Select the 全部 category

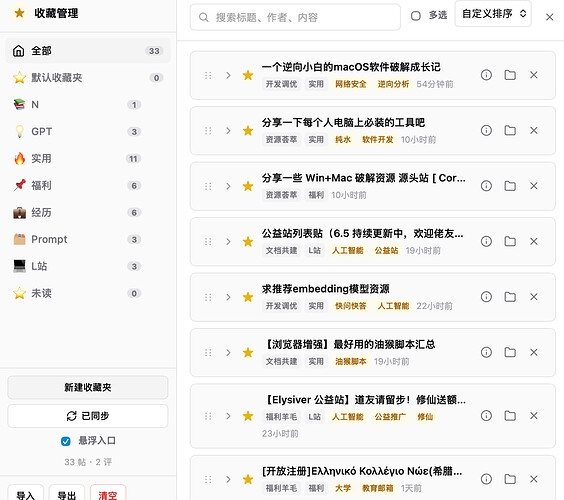coord(88,51)
